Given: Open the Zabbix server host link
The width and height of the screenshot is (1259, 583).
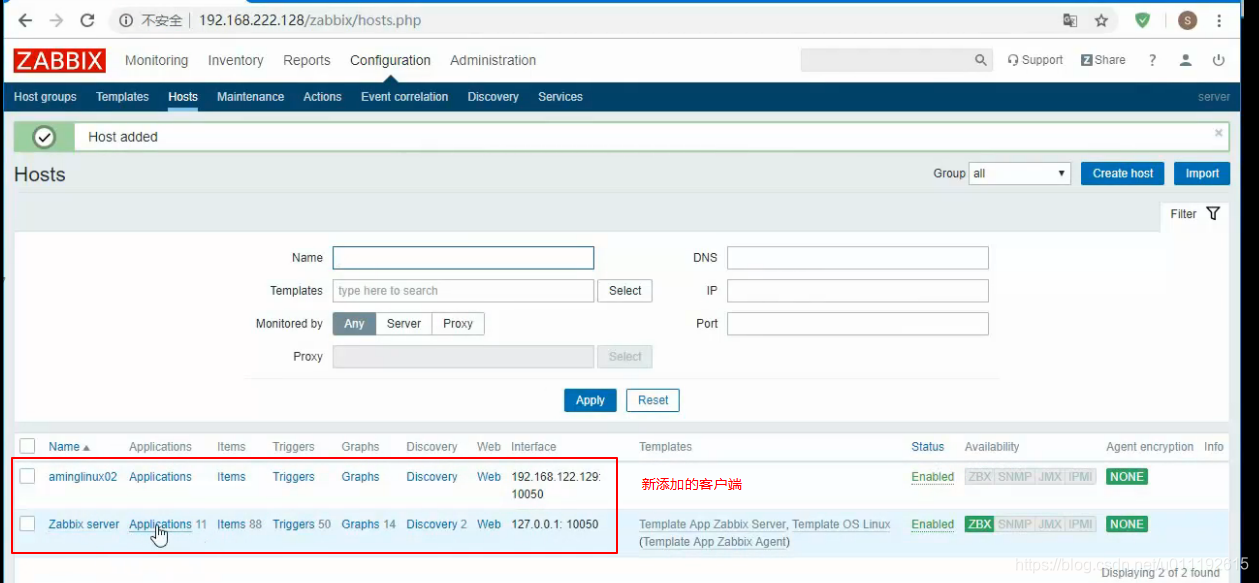Looking at the screenshot, I should tap(84, 524).
